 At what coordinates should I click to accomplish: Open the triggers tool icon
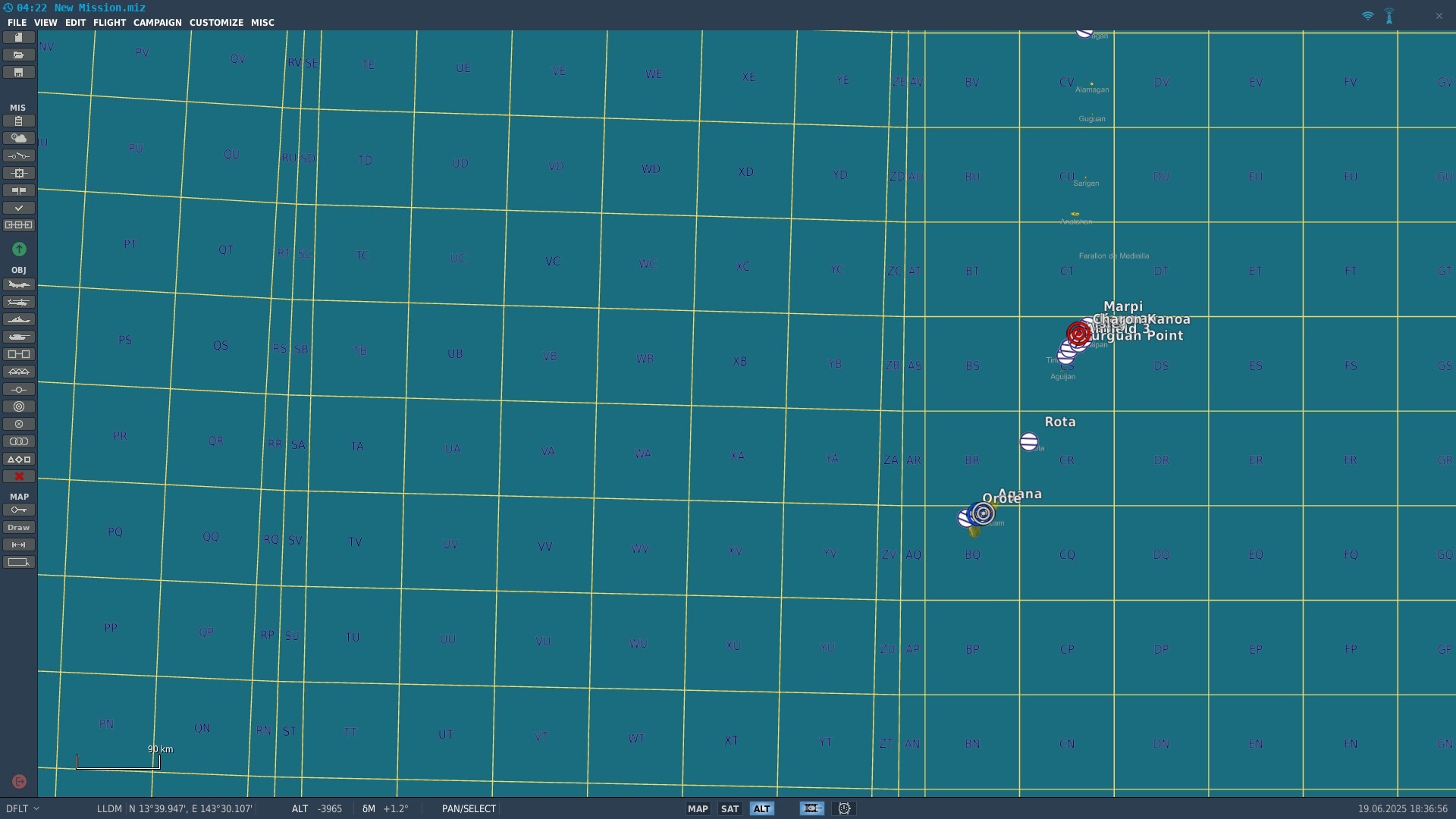coord(19,155)
